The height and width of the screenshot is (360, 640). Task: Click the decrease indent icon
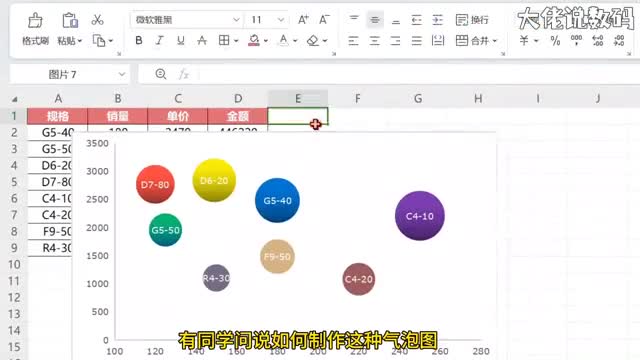coord(416,20)
